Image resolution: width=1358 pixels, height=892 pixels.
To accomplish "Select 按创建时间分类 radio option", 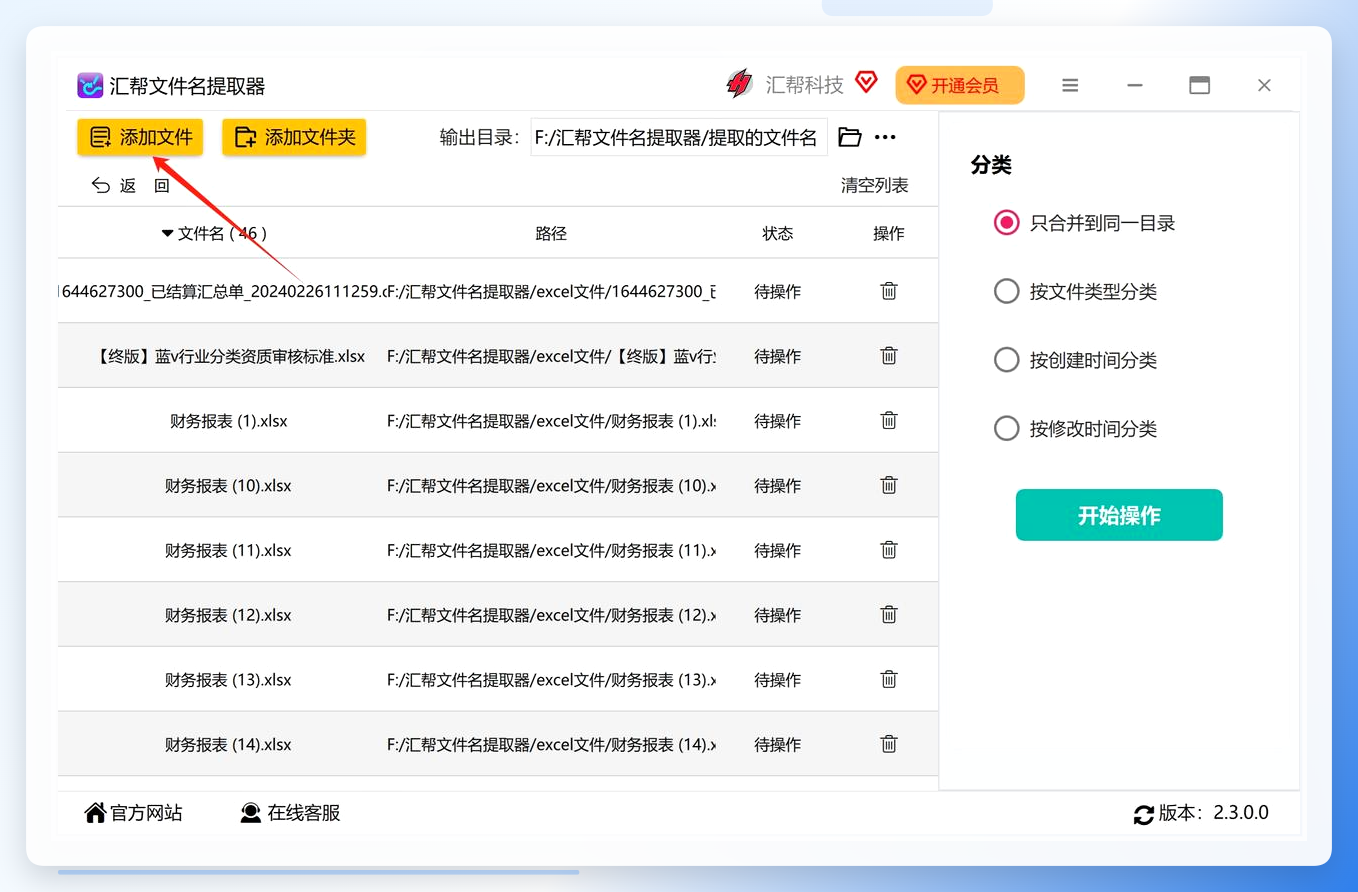I will [1006, 360].
